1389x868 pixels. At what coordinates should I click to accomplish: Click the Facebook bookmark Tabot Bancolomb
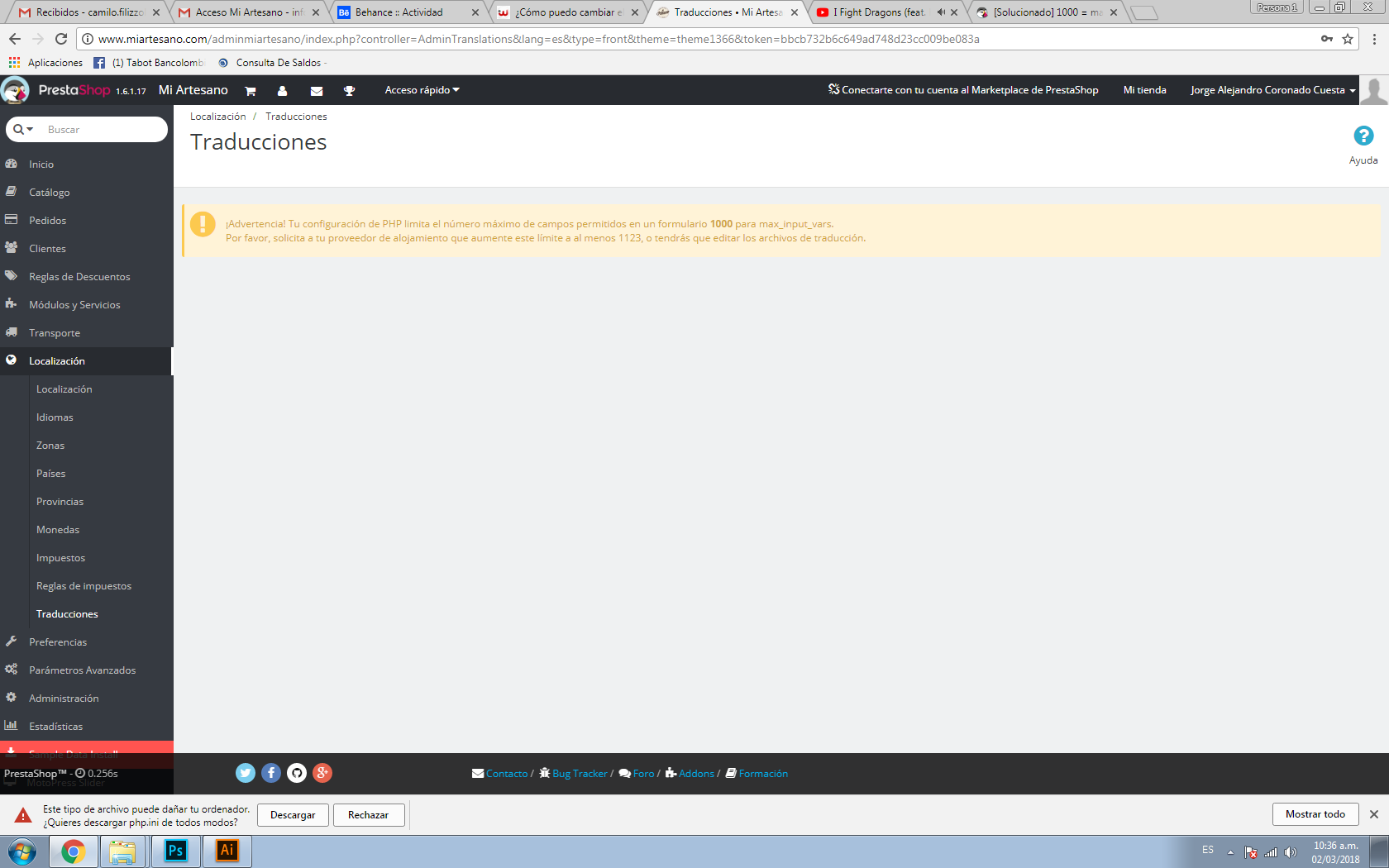(x=149, y=63)
